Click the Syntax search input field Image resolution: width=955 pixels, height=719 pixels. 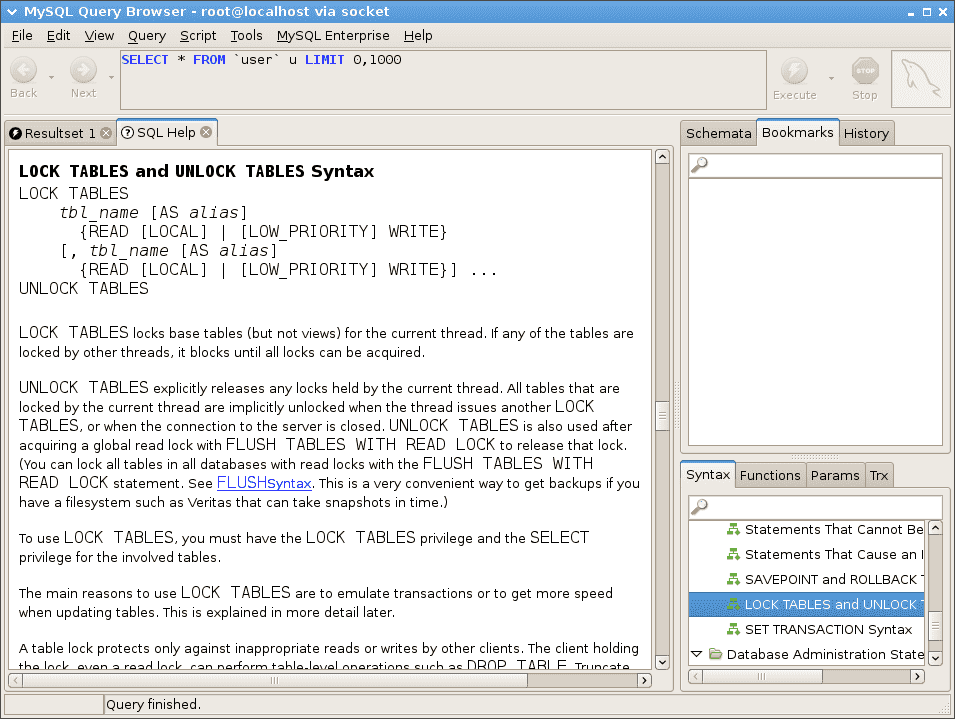click(816, 507)
